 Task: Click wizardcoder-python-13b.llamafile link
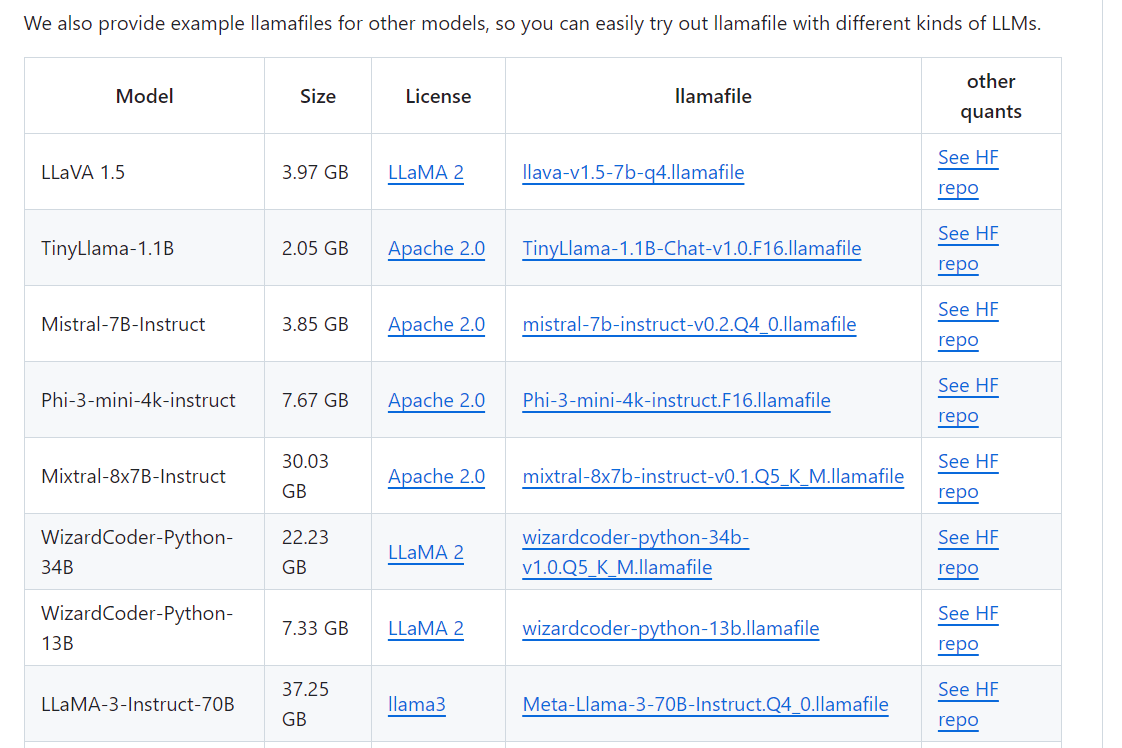pyautogui.click(x=670, y=628)
